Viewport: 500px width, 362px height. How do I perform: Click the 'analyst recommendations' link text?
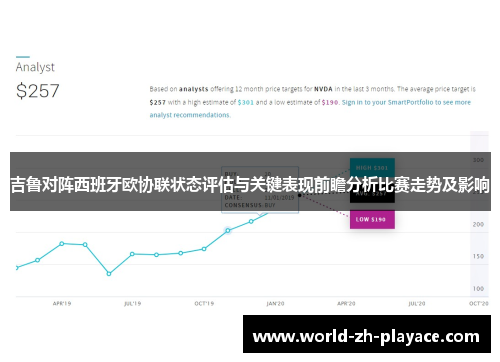point(189,115)
